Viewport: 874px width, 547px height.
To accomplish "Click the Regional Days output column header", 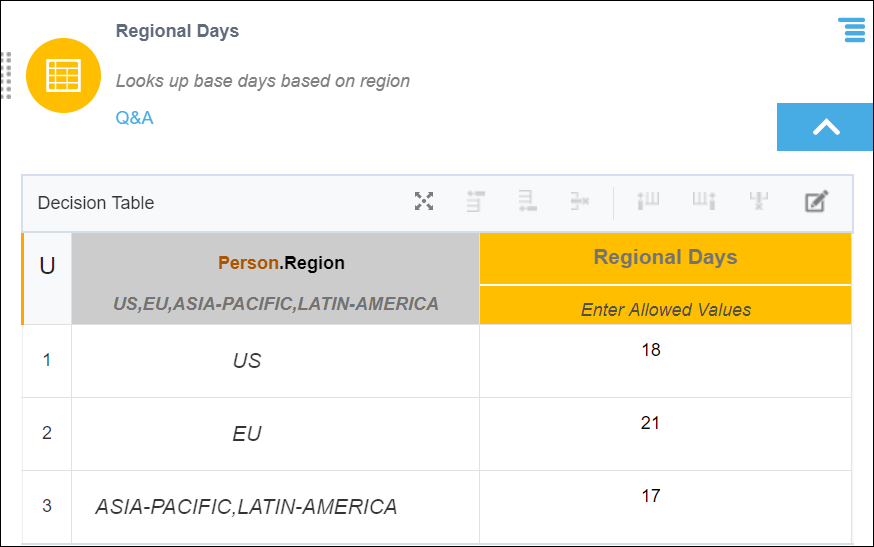I will click(x=665, y=258).
